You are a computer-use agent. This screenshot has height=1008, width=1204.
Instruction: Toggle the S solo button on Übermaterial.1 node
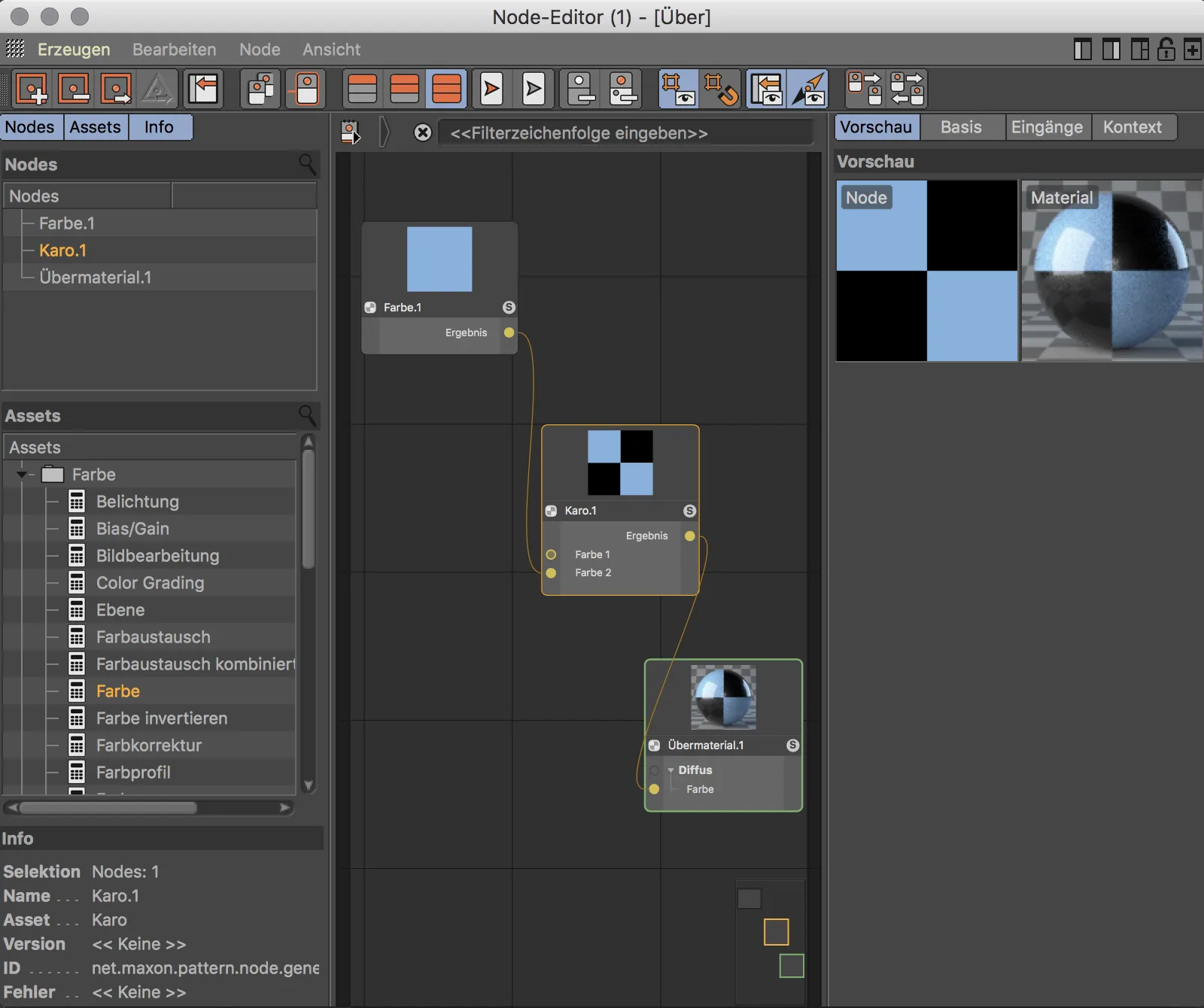pos(792,745)
